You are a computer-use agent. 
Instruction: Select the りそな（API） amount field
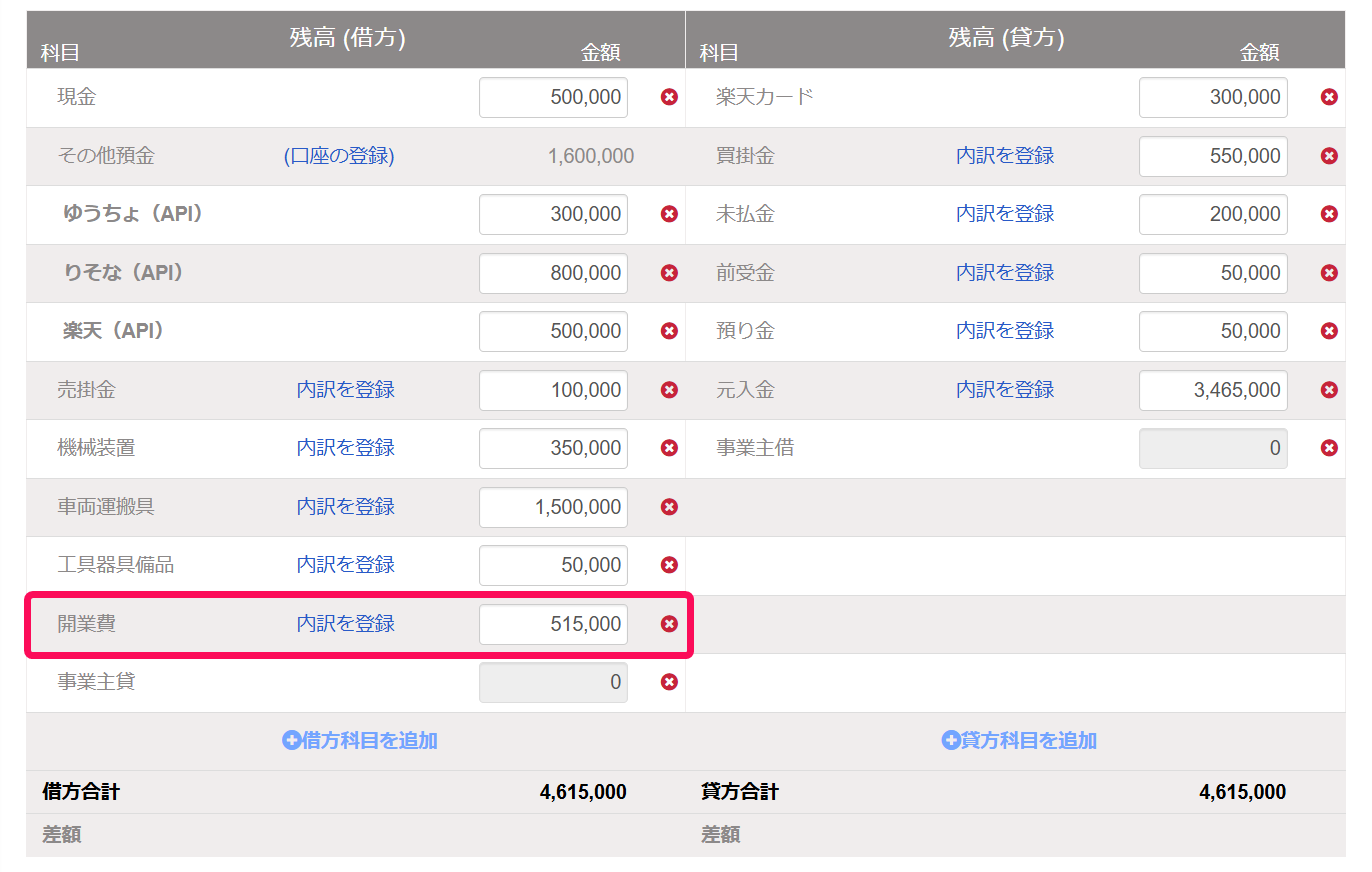click(x=553, y=273)
